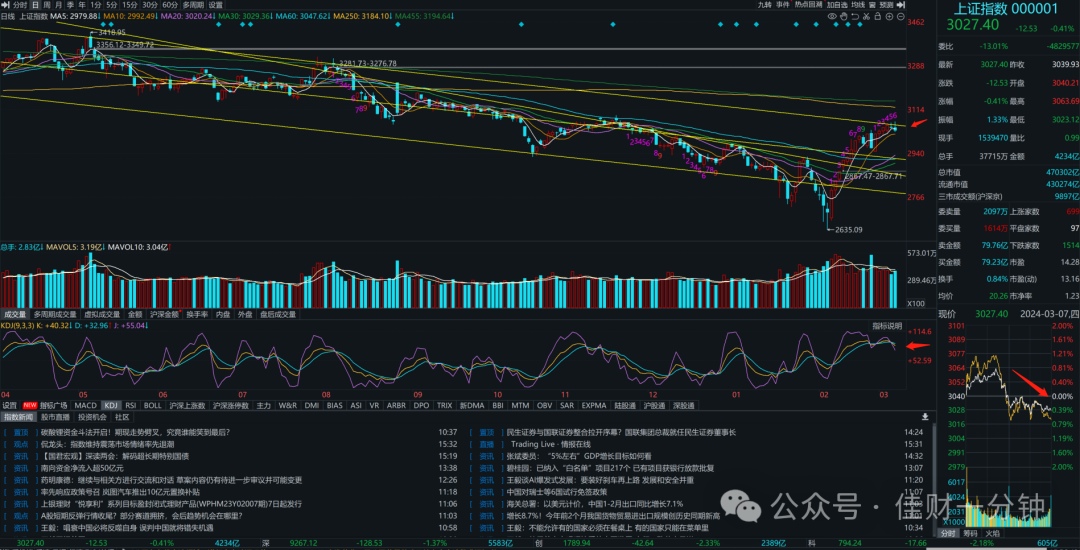Select the 陆股通 tab

pyautogui.click(x=624, y=405)
